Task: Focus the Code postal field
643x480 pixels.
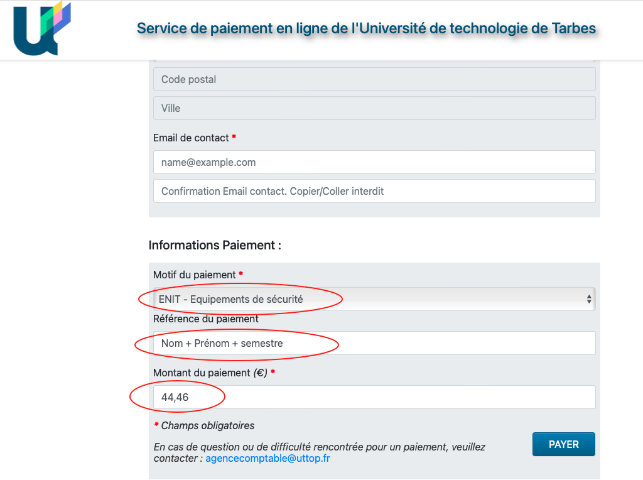Action: 374,79
